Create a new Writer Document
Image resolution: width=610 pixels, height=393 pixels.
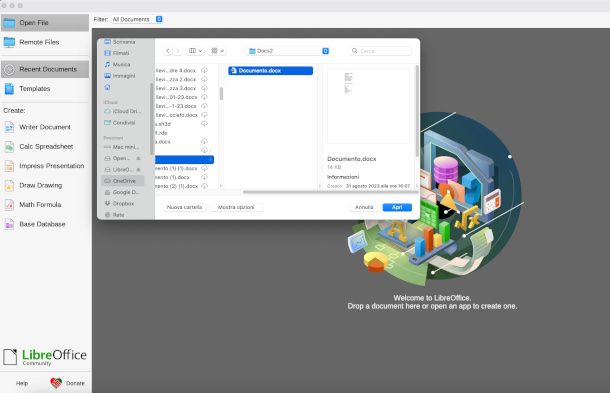45,127
